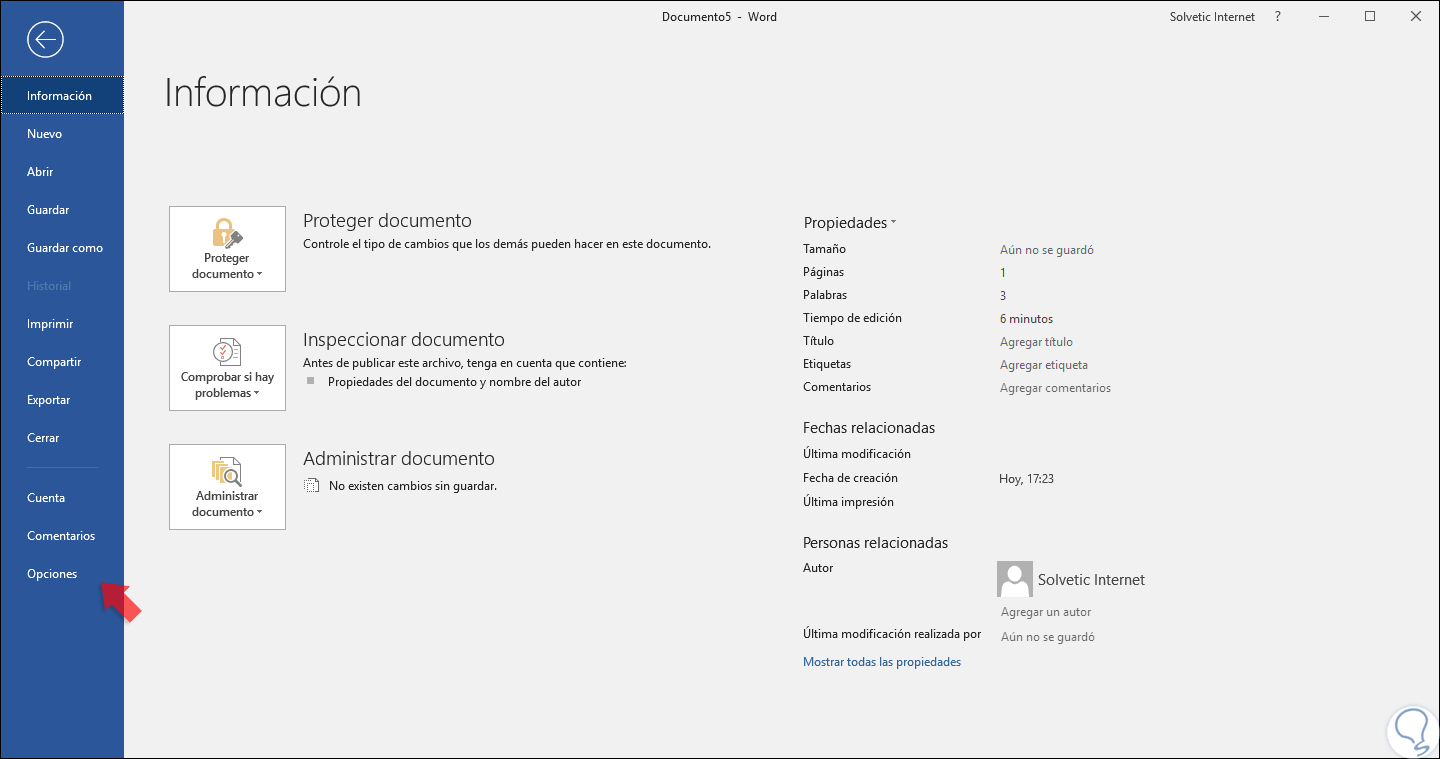
Task: Open the Cuenta menu item
Action: click(62, 498)
